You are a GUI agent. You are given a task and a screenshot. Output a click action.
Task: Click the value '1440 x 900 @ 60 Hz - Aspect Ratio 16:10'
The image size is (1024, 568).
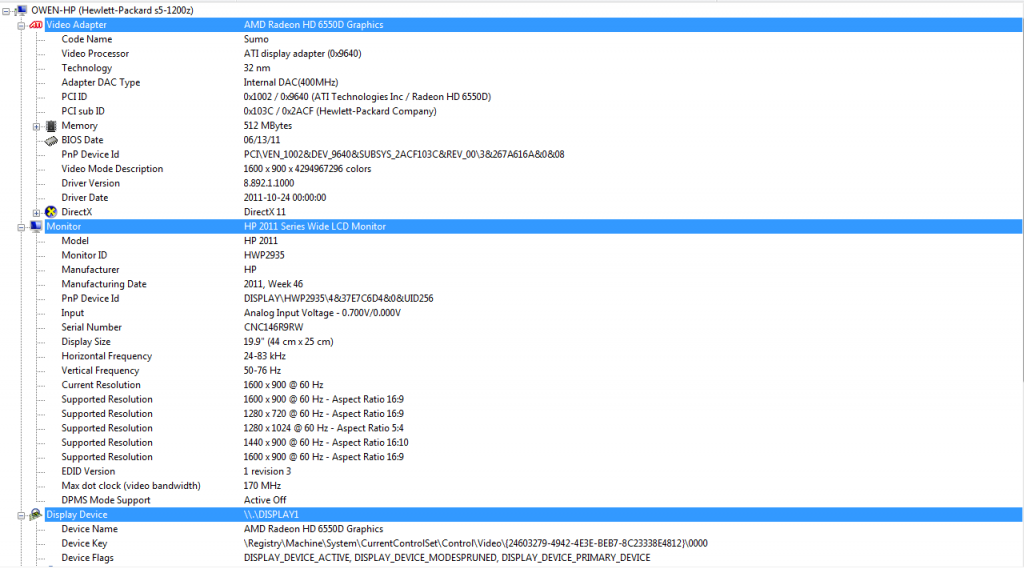(x=326, y=443)
